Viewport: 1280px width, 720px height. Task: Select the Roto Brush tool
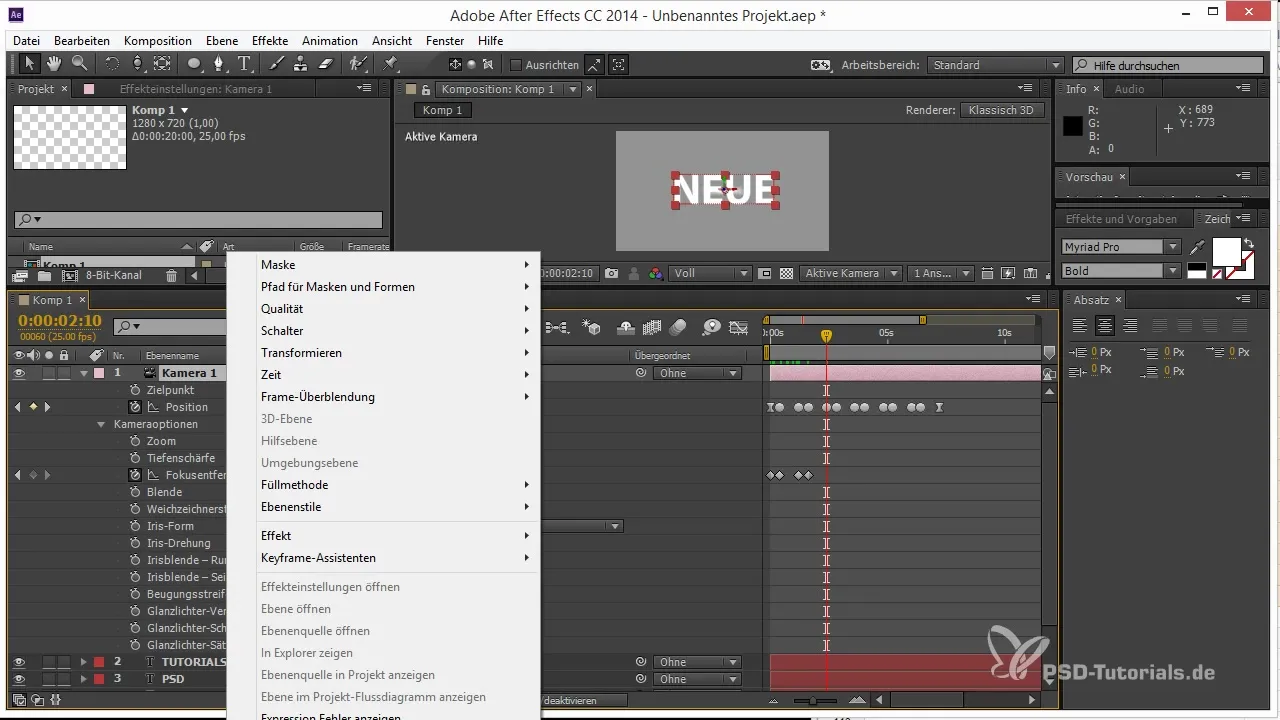[x=357, y=64]
